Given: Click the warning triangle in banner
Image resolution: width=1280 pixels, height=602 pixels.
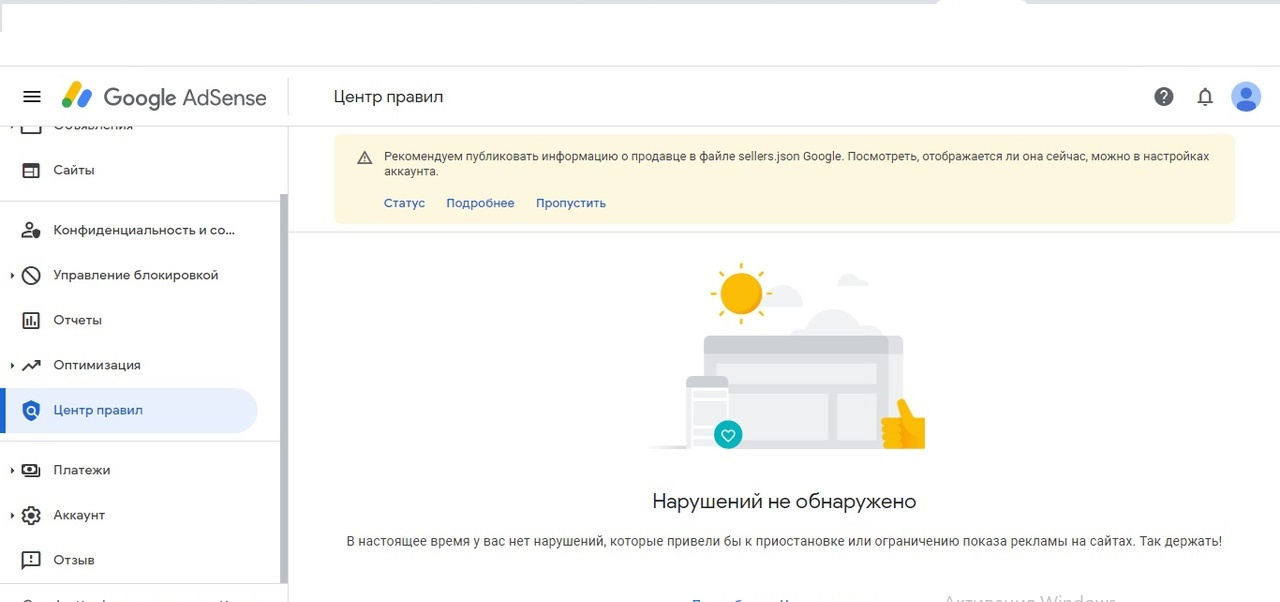Looking at the screenshot, I should pyautogui.click(x=364, y=158).
